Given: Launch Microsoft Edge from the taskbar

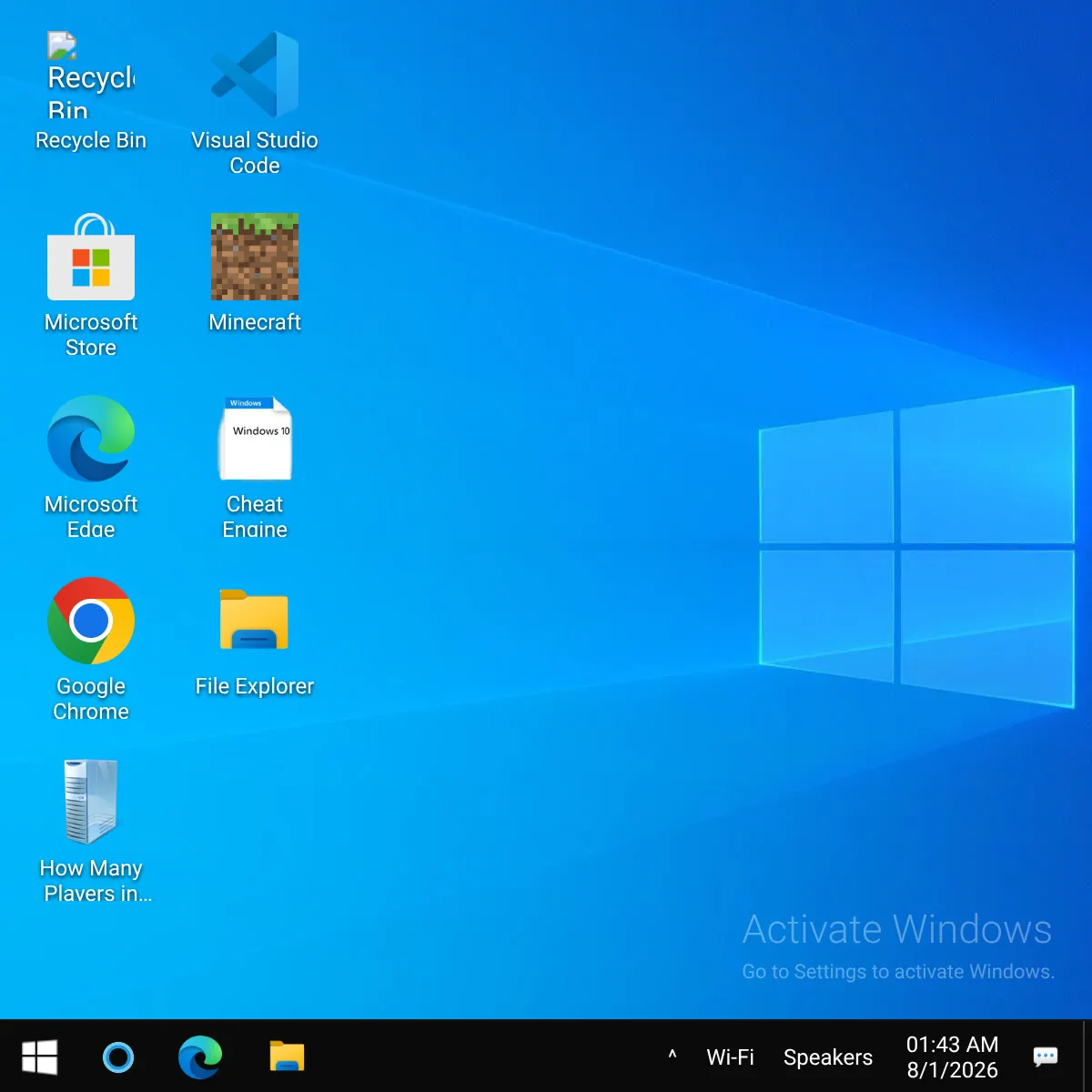Looking at the screenshot, I should [x=200, y=1057].
